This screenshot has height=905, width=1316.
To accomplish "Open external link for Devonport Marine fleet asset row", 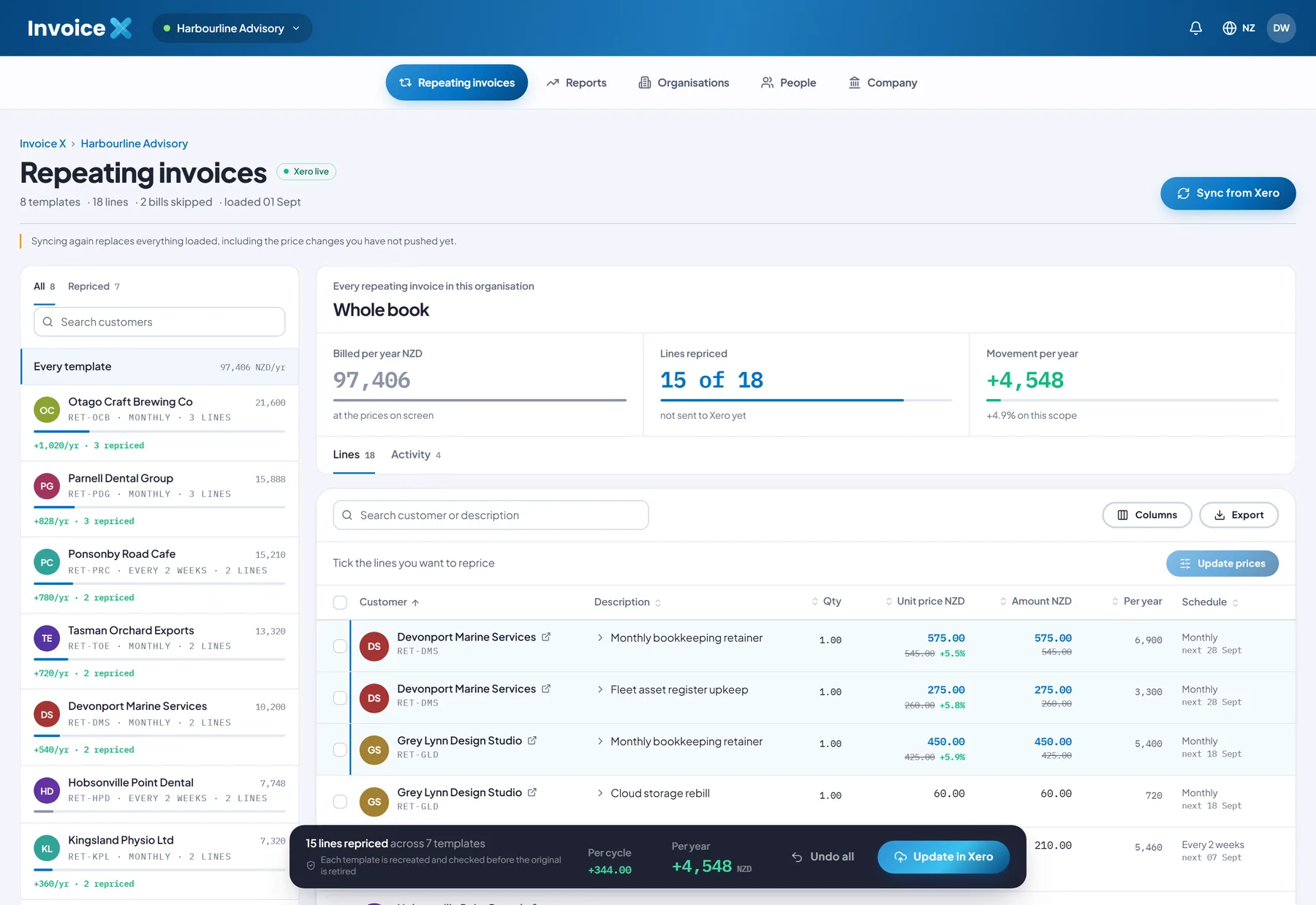I will coord(546,689).
